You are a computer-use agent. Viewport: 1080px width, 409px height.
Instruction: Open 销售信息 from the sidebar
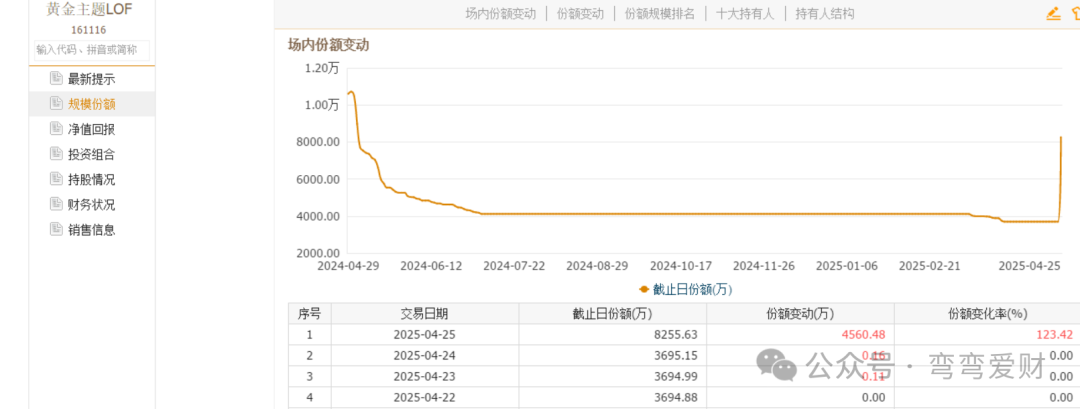(92, 230)
